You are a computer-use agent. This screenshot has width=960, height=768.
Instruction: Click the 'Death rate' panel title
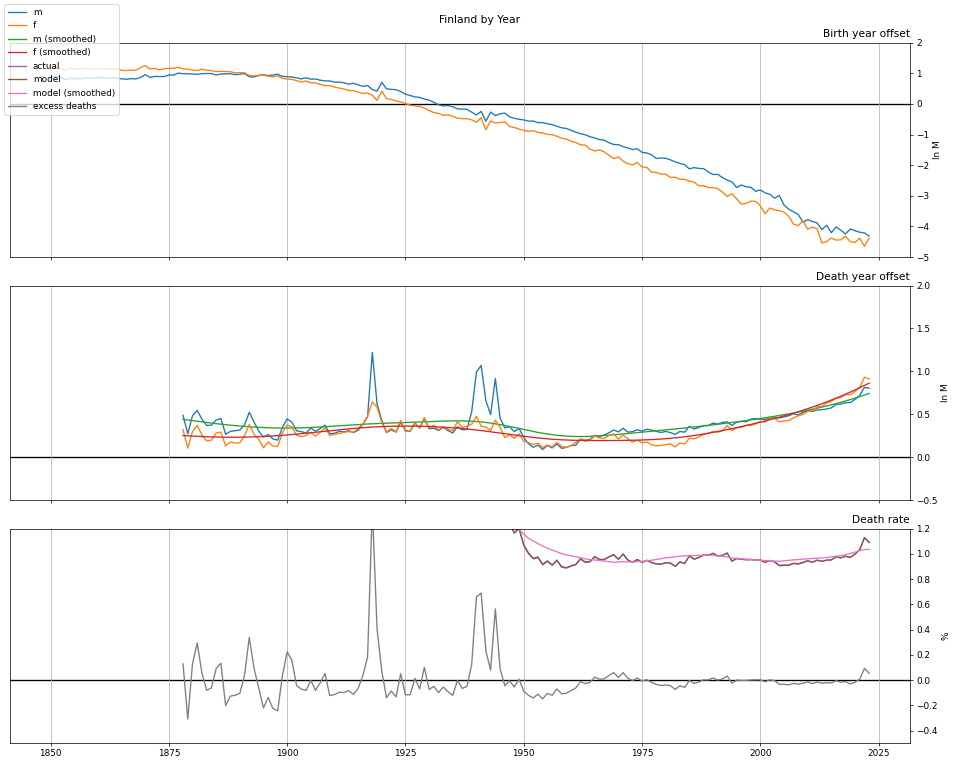tap(880, 520)
